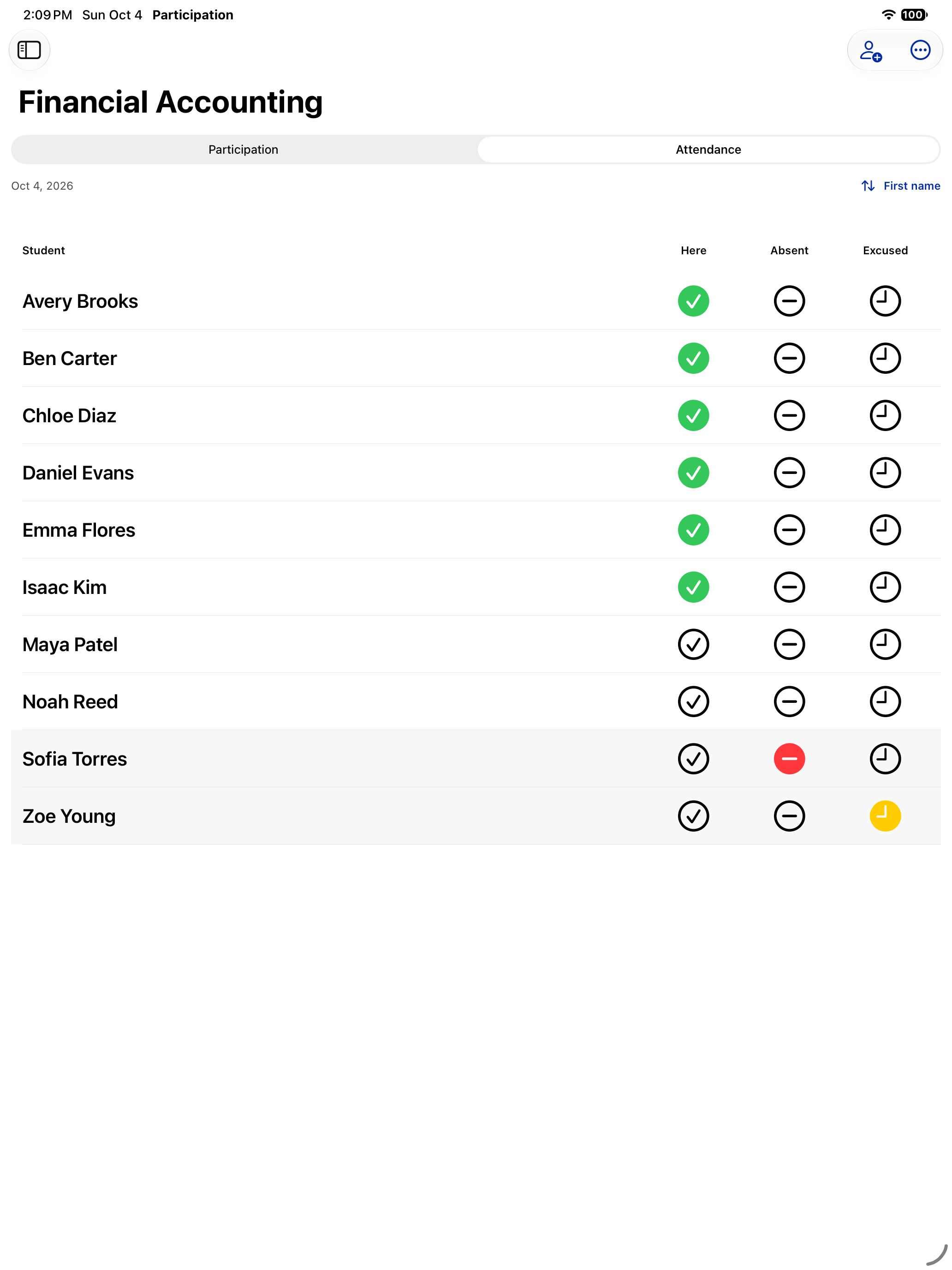Screen dimensions: 952x1270
Task: Click the Excused column header
Action: [885, 250]
